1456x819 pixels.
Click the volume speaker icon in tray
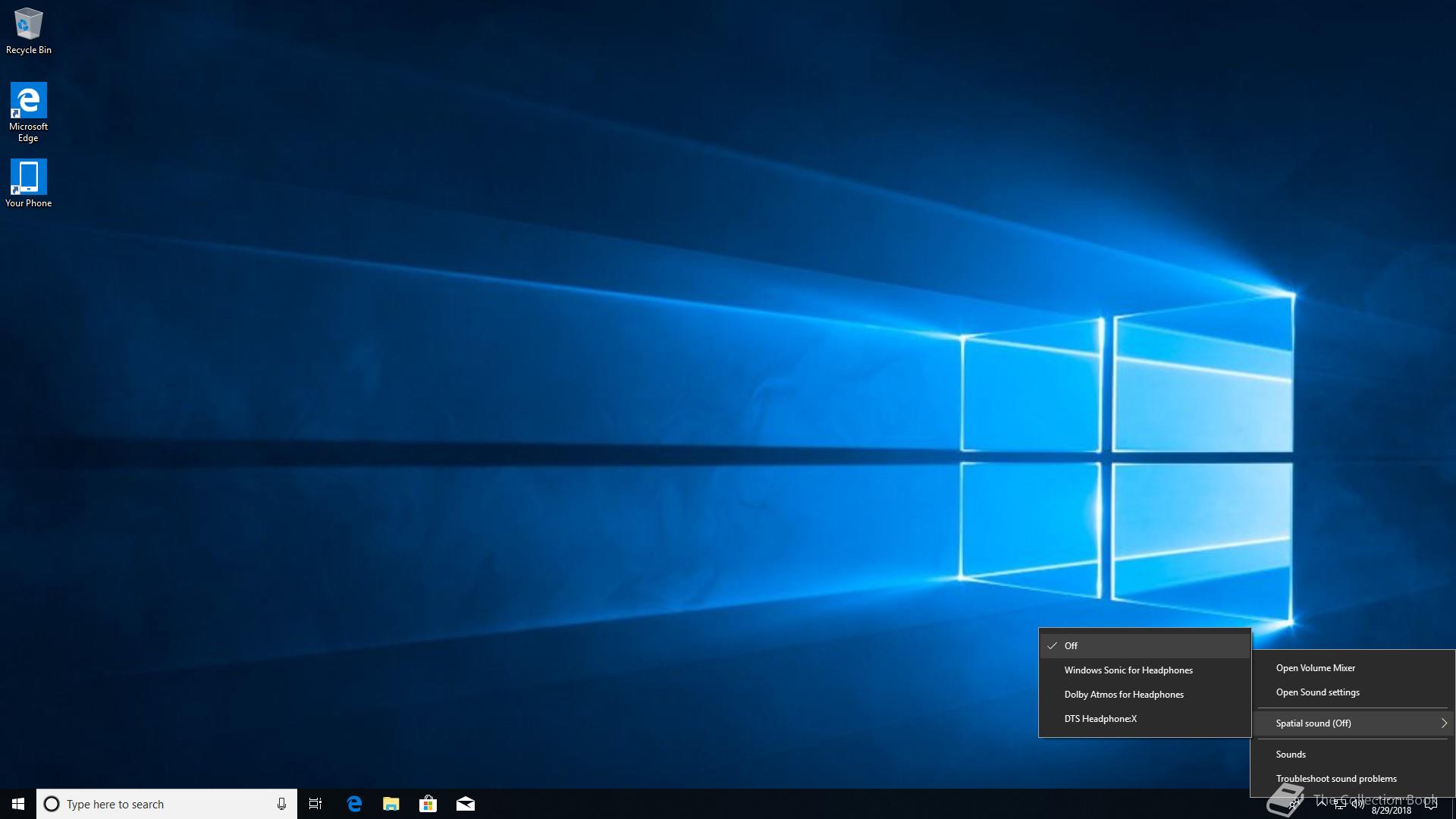coord(1358,804)
